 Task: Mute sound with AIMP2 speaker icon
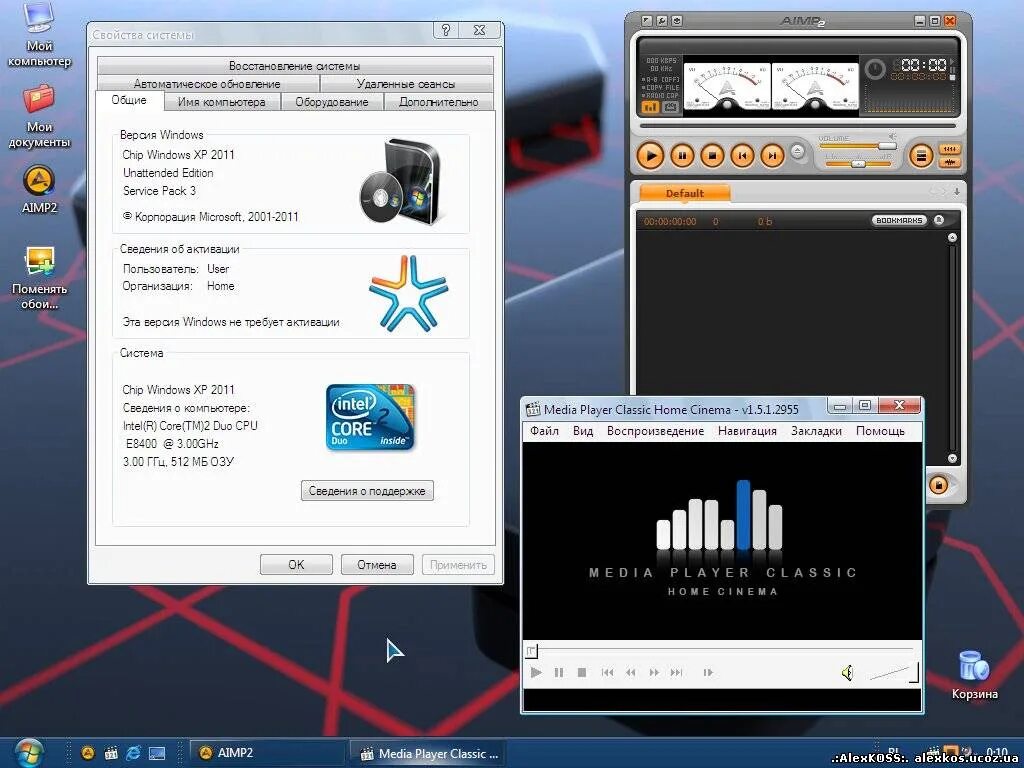pos(892,136)
